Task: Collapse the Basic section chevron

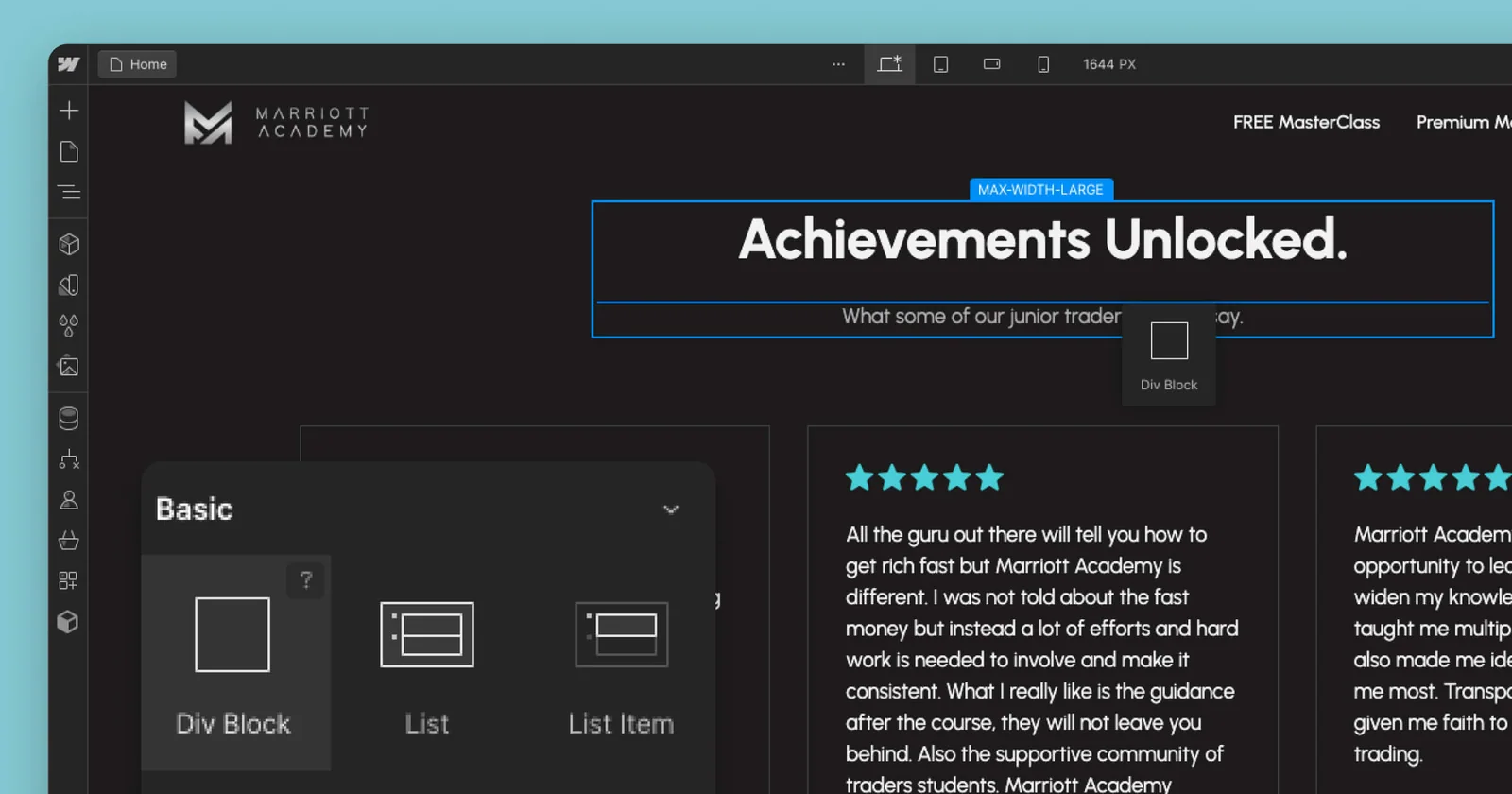Action: (671, 509)
